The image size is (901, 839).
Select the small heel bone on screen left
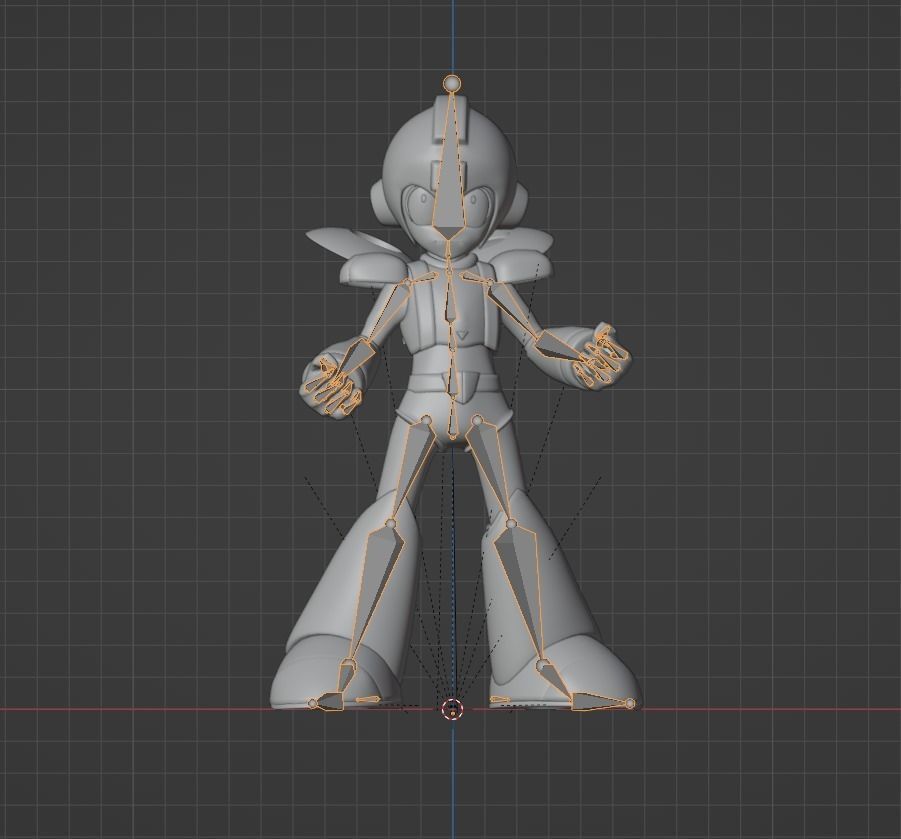pyautogui.click(x=367, y=699)
